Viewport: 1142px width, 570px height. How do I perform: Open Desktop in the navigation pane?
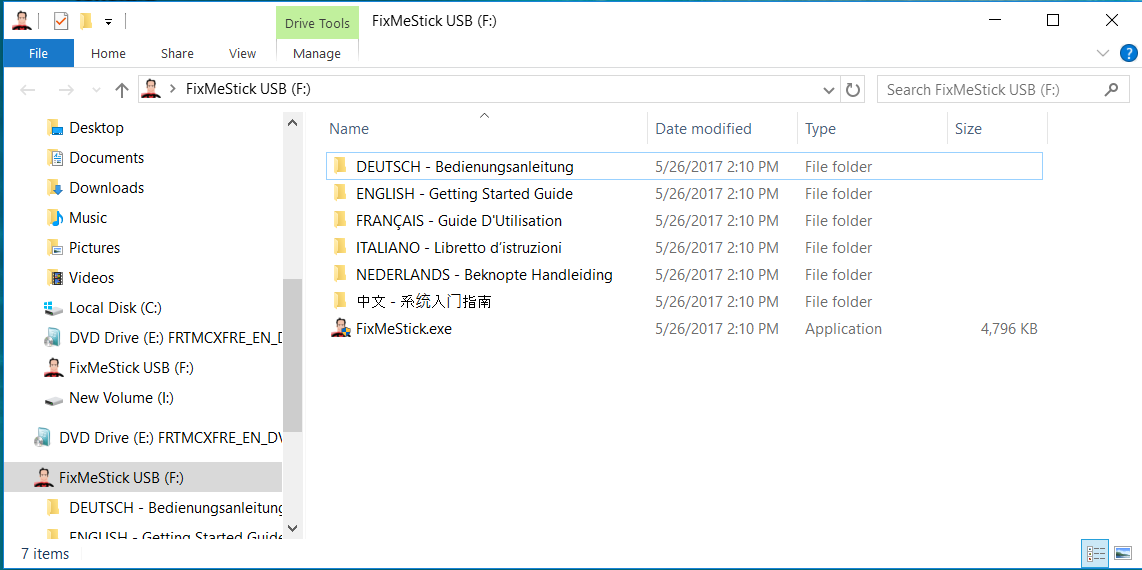point(96,127)
